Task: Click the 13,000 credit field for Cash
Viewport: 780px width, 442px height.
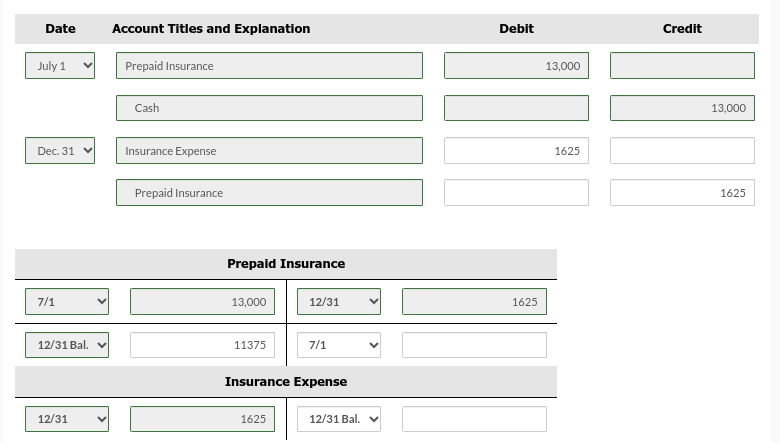Action: [682, 108]
